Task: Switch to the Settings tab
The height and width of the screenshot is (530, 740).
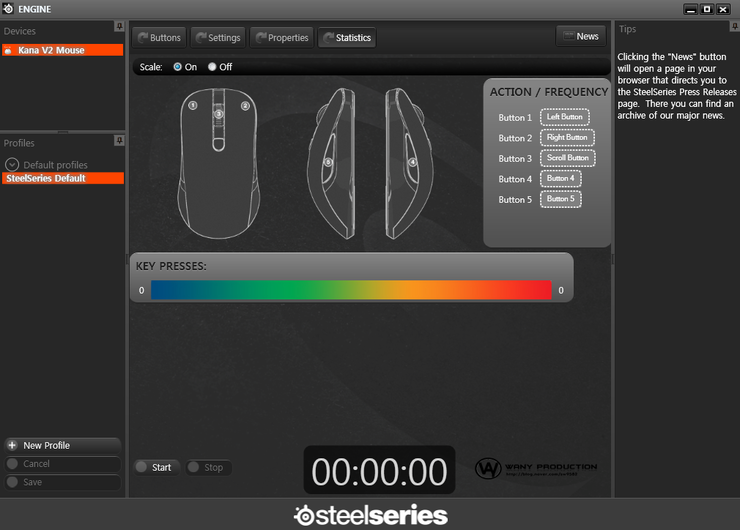Action: 218,38
